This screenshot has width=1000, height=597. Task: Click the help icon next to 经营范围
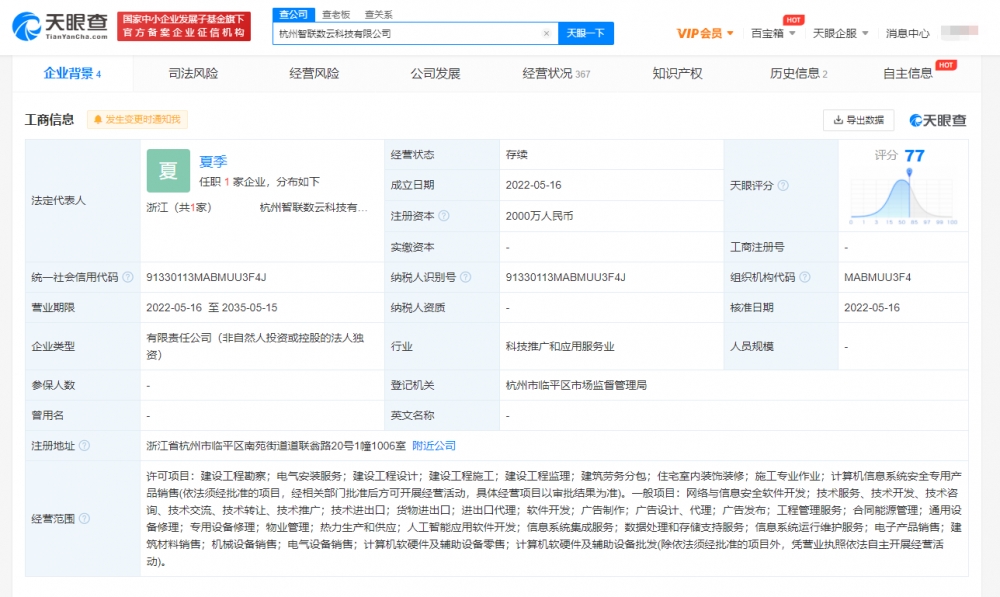point(84,518)
